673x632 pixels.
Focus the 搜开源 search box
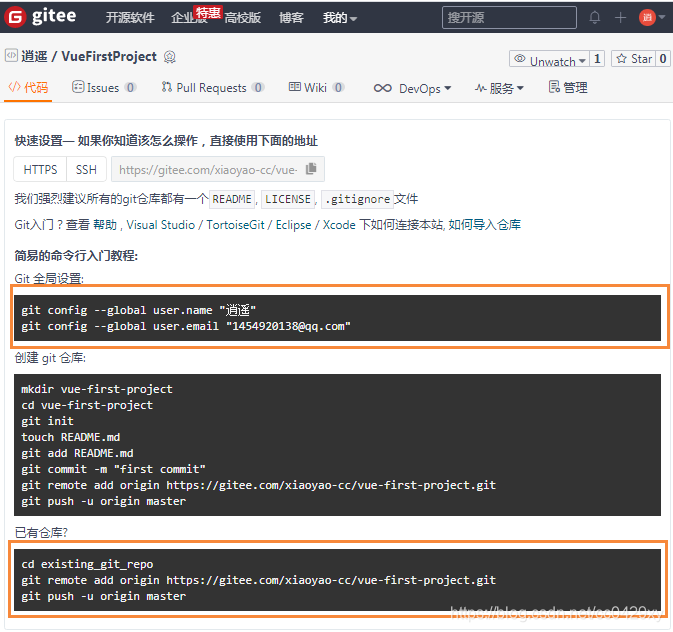[x=509, y=18]
